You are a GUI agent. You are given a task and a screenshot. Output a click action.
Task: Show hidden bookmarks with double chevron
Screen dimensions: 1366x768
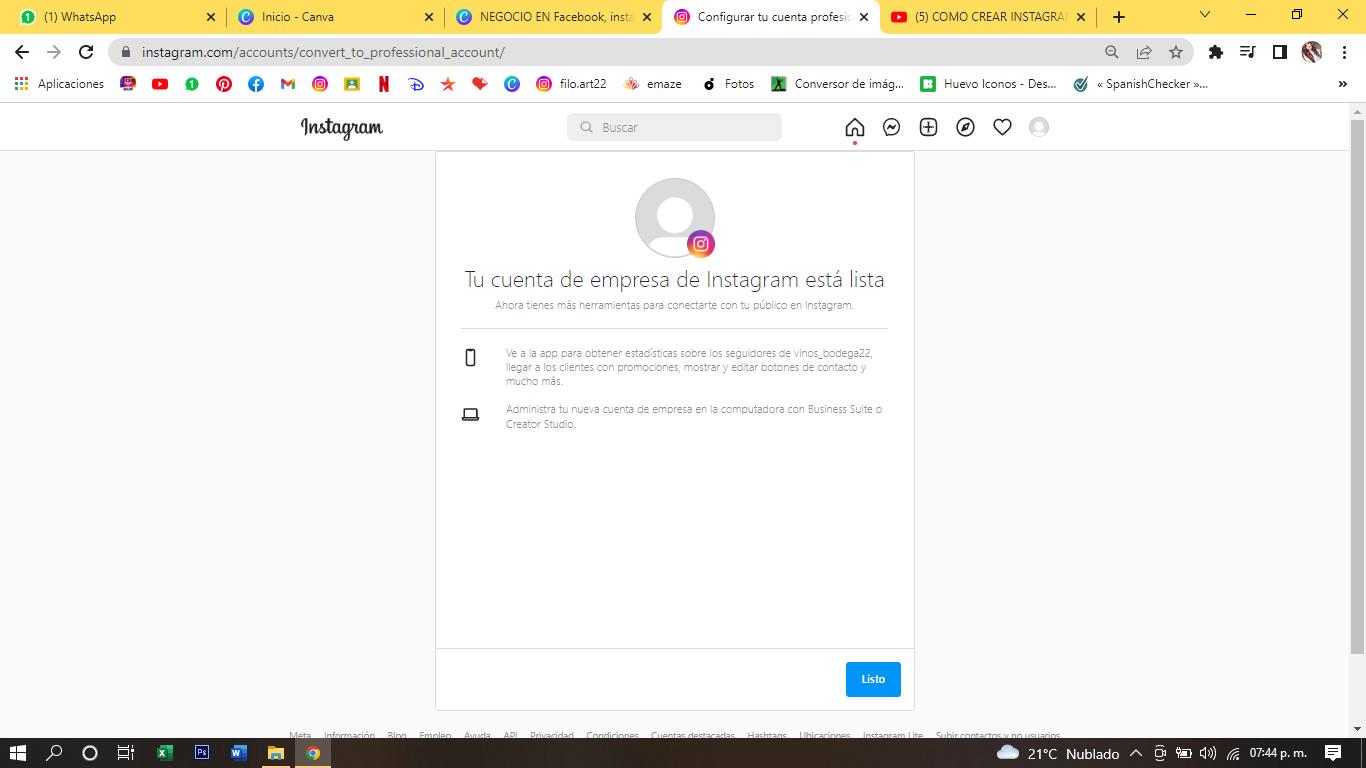click(1343, 84)
